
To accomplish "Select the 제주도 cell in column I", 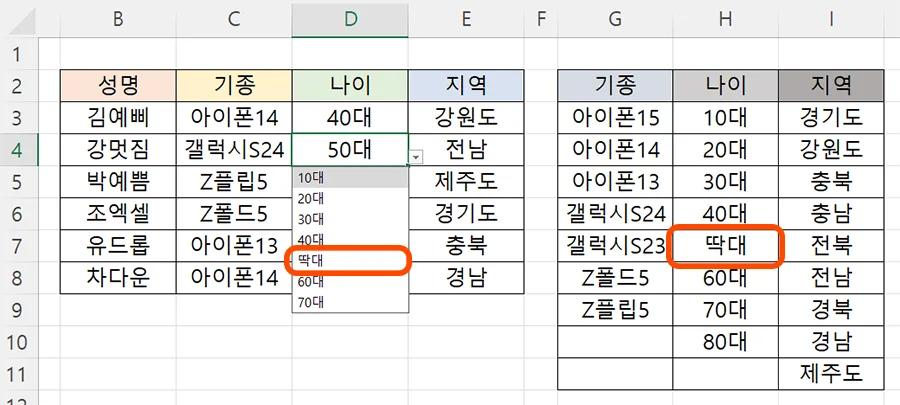I will pyautogui.click(x=831, y=375).
